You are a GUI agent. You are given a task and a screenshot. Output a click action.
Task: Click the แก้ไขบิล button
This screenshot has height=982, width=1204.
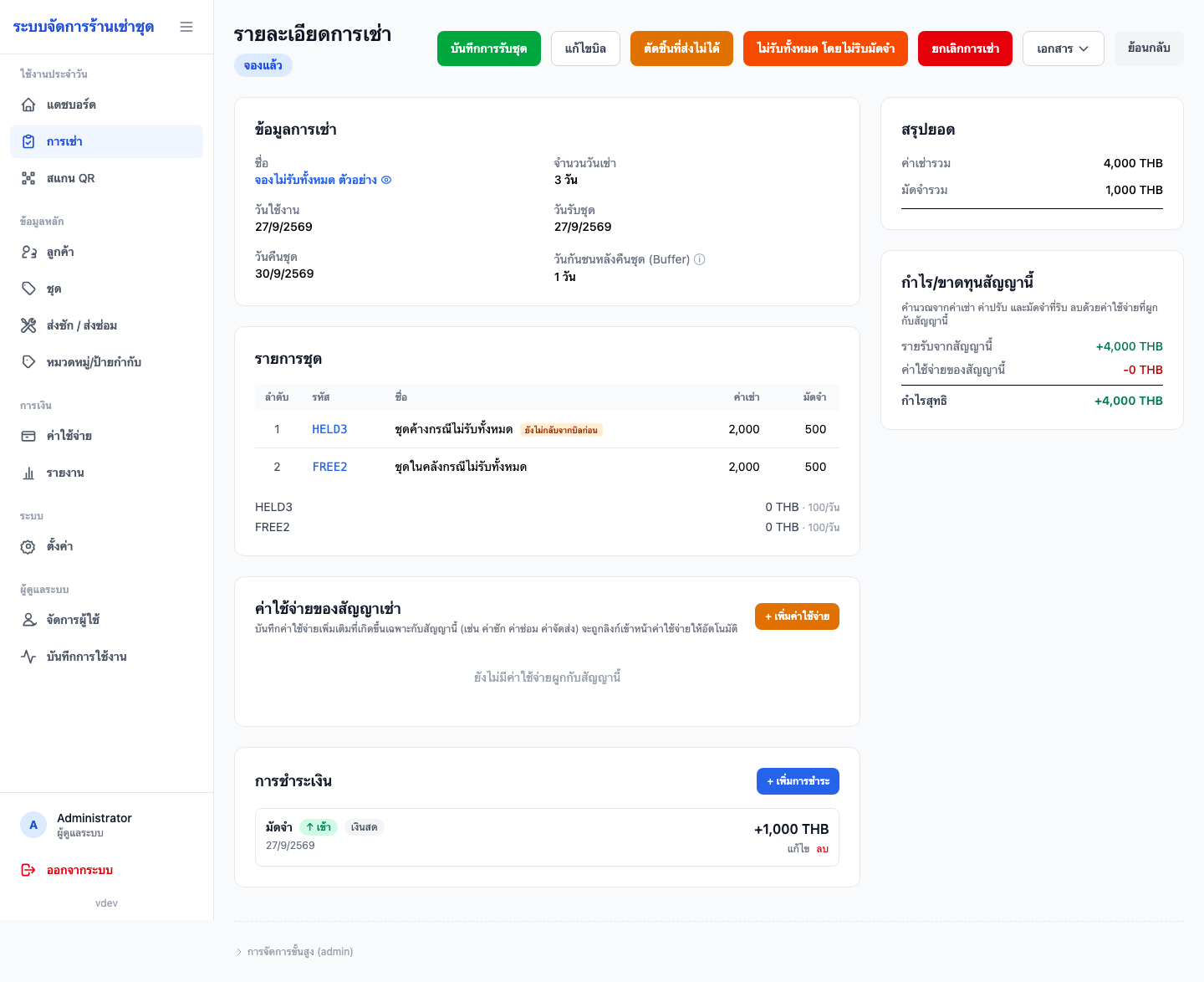point(585,49)
